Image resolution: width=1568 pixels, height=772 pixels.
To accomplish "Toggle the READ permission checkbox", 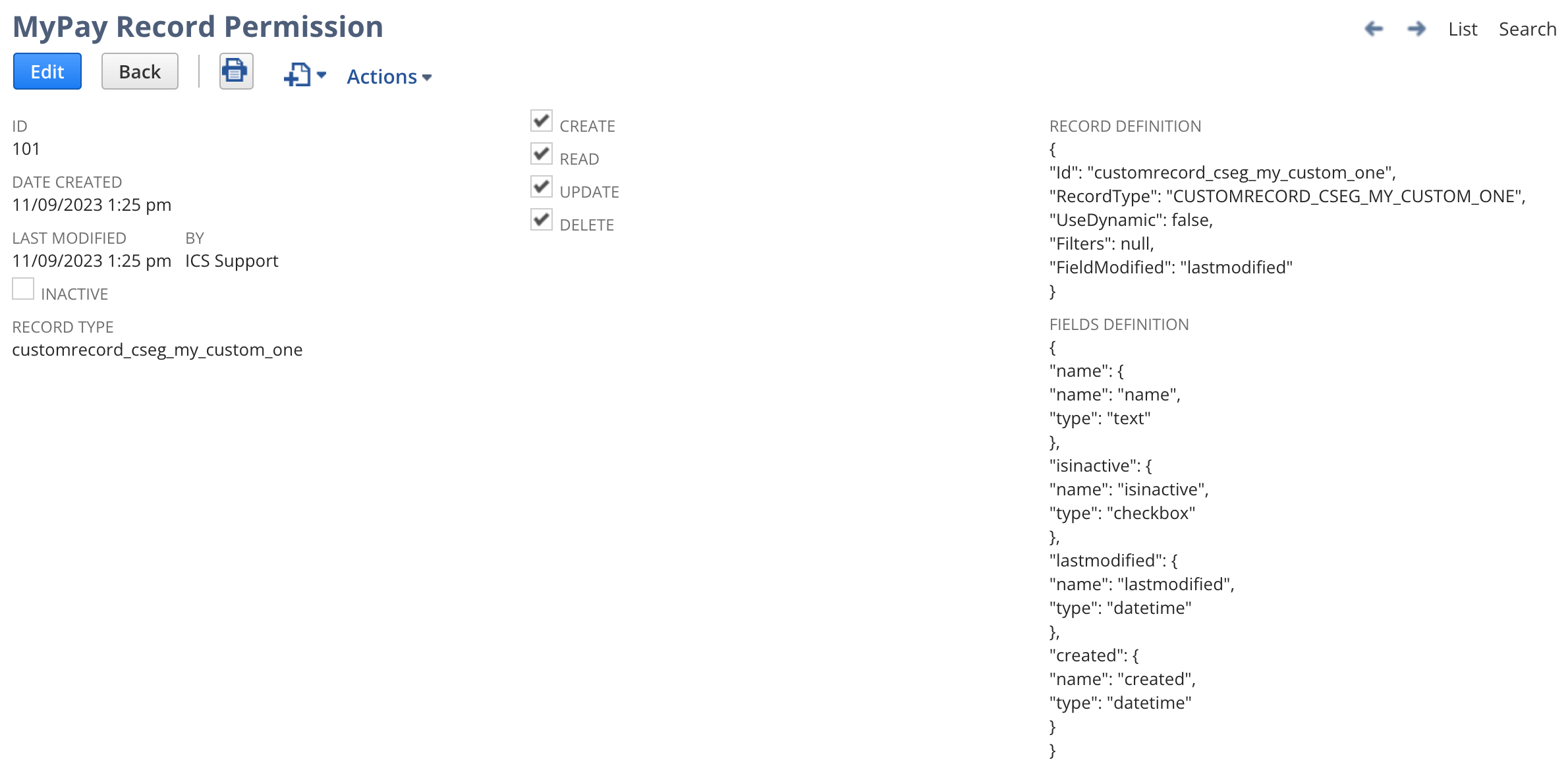I will click(x=540, y=153).
